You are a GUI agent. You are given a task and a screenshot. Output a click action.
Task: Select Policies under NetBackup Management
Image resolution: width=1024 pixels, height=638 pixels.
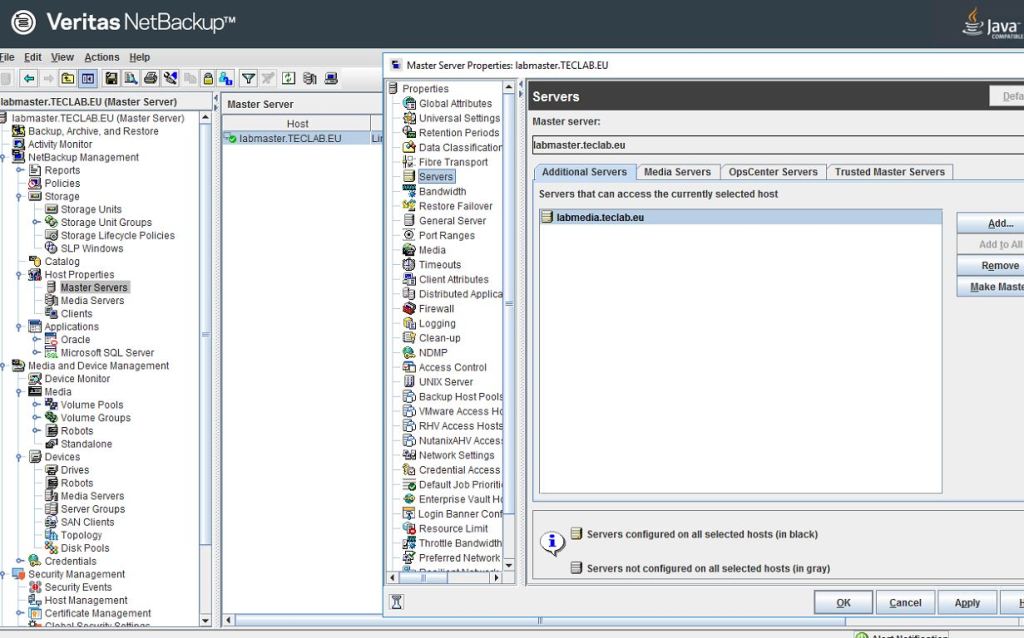[x=62, y=183]
